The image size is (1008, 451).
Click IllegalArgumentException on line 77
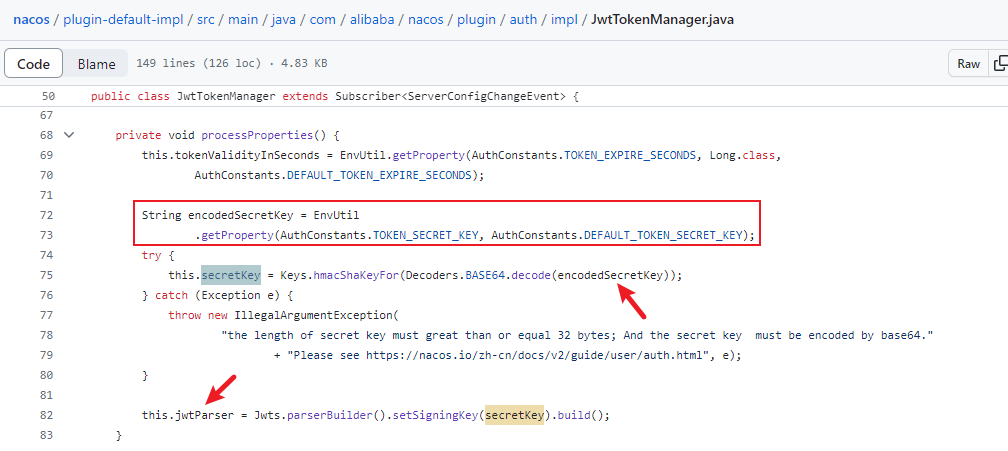[313, 315]
